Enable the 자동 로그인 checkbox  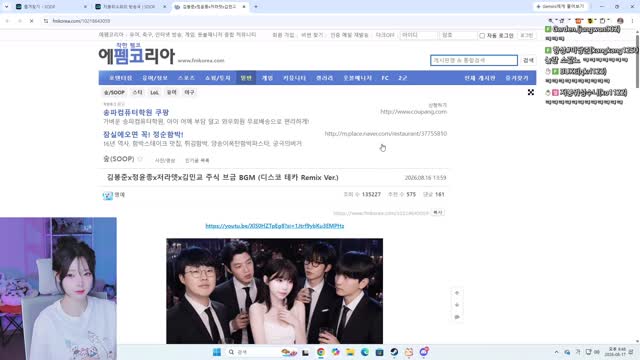[482, 36]
